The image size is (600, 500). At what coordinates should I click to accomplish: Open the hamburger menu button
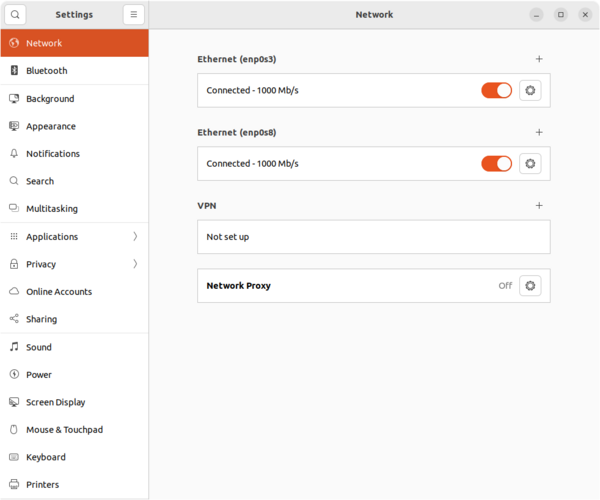click(134, 15)
